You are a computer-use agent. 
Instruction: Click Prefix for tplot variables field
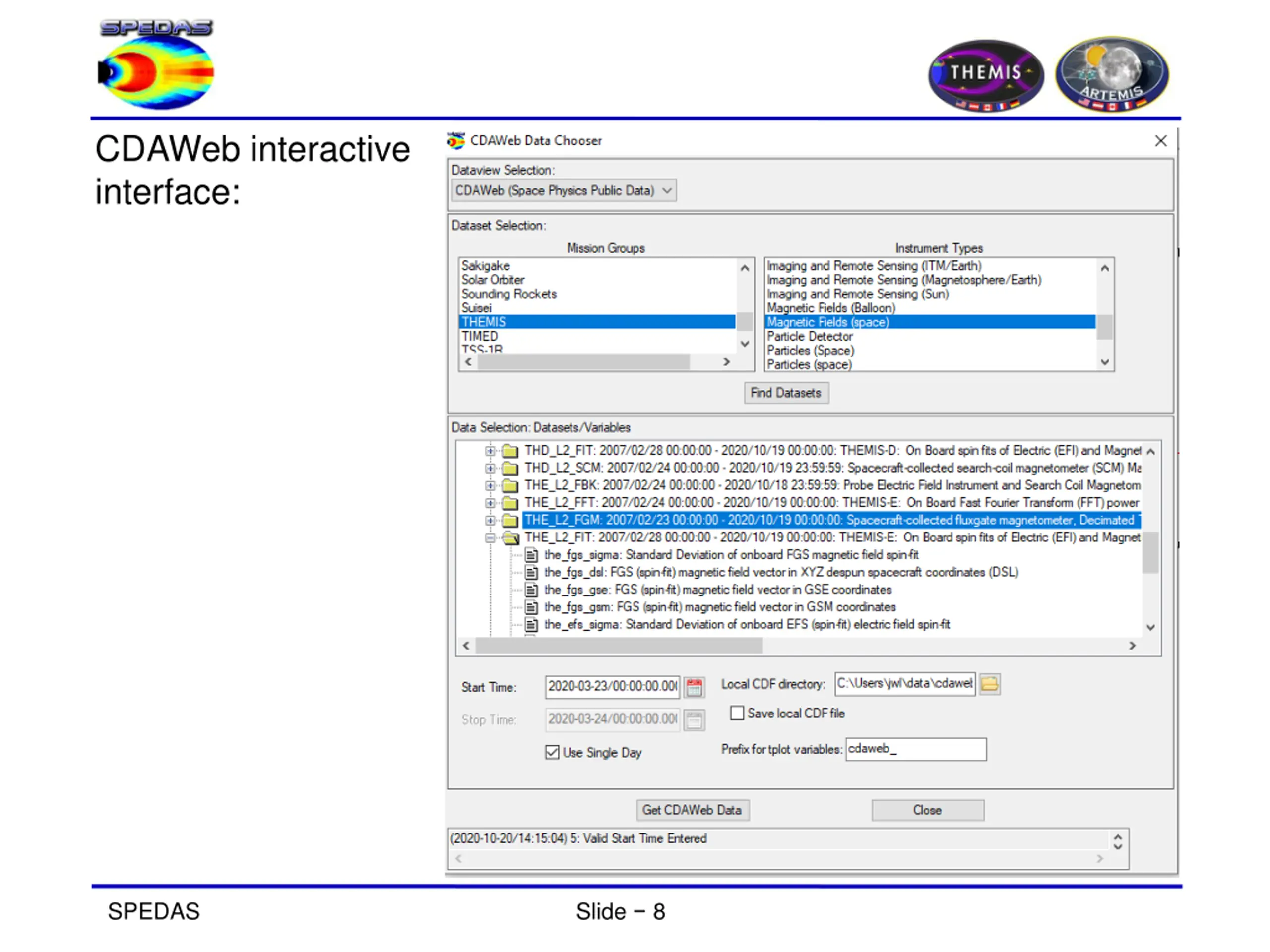coord(916,749)
